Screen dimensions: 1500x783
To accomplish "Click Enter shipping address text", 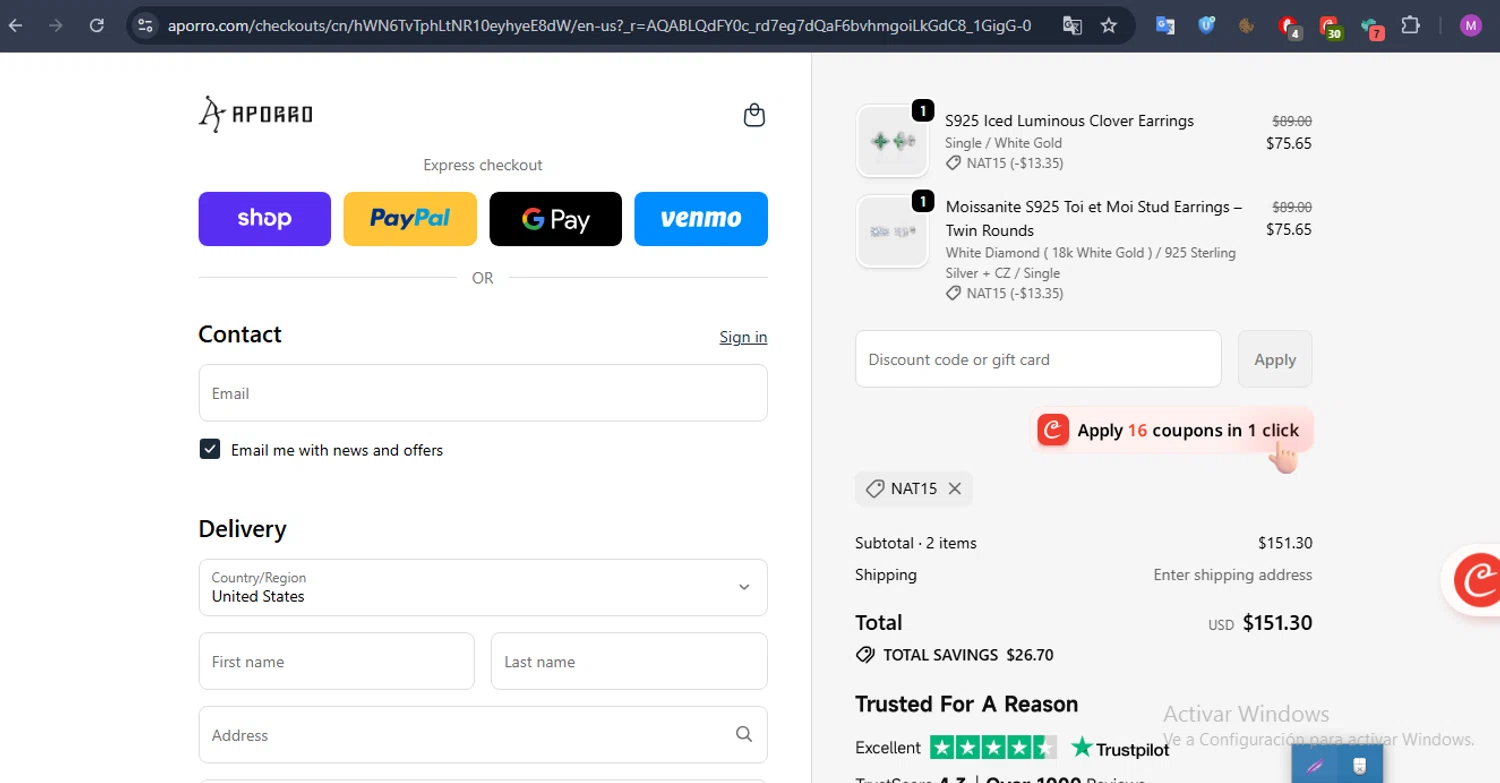I will click(x=1233, y=575).
